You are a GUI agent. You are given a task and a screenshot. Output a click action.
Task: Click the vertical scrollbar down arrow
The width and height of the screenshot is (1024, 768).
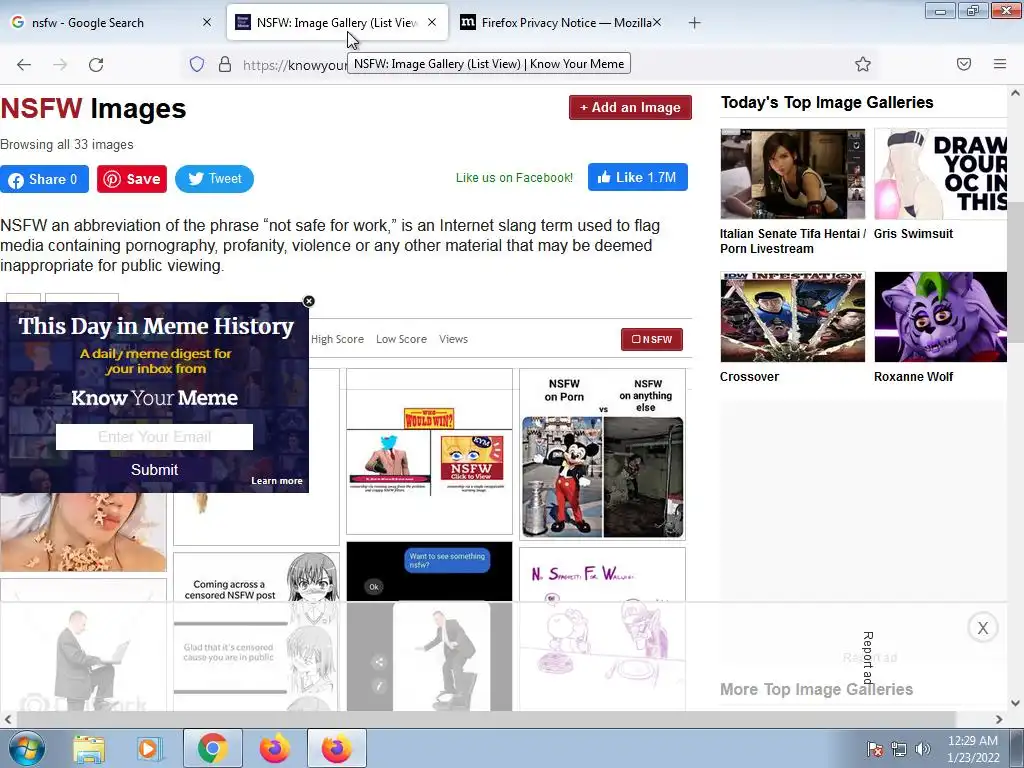(1015, 703)
